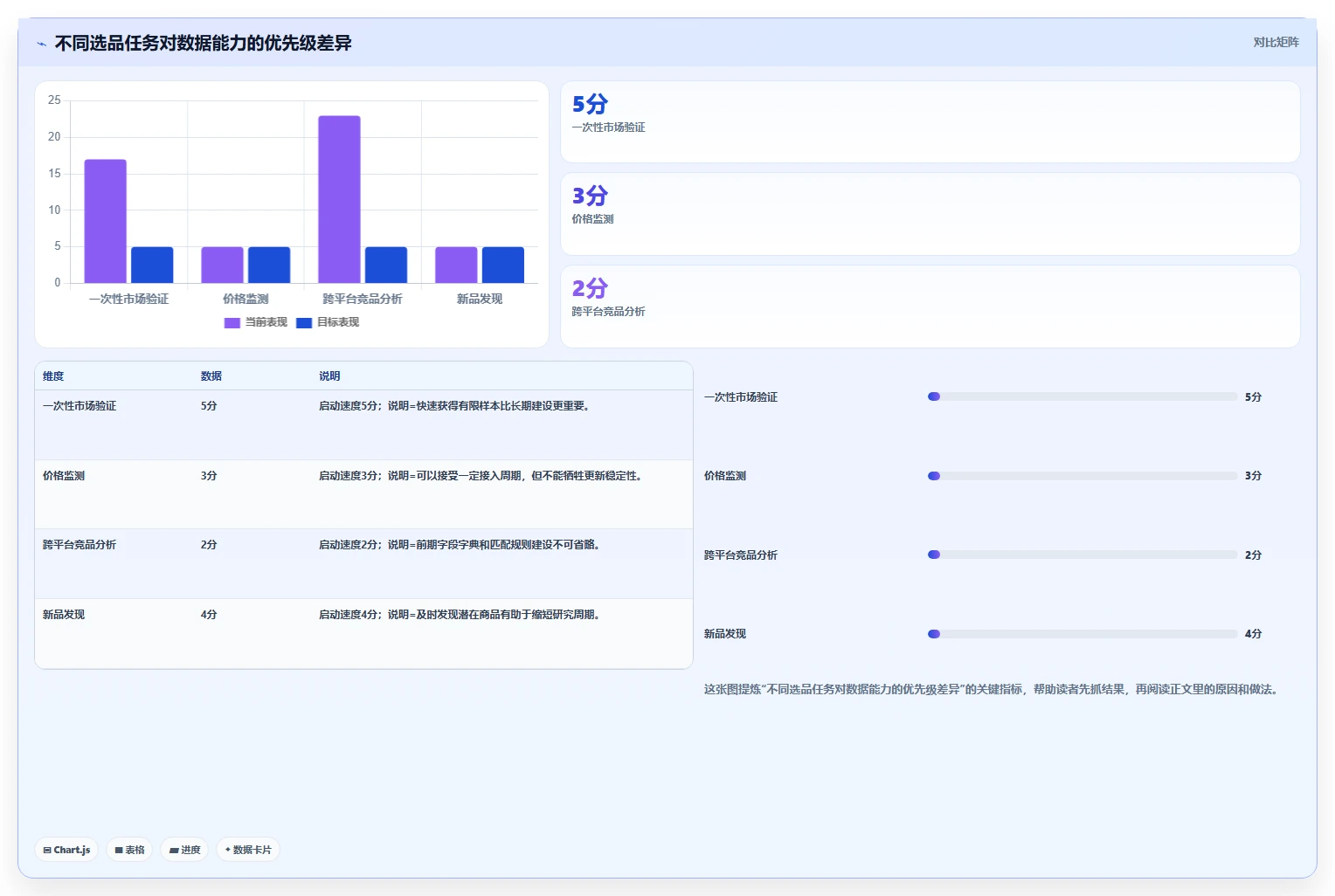1335x896 pixels.
Task: Toggle the 当前表现 legend swatch
Action: coord(232,322)
